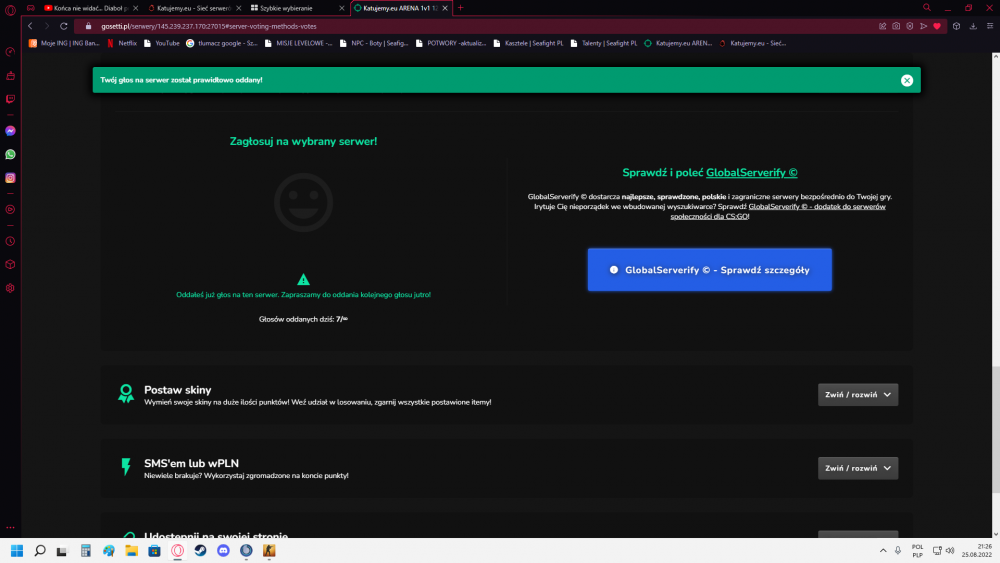Open the toolbar extensions cube icon

point(956,26)
